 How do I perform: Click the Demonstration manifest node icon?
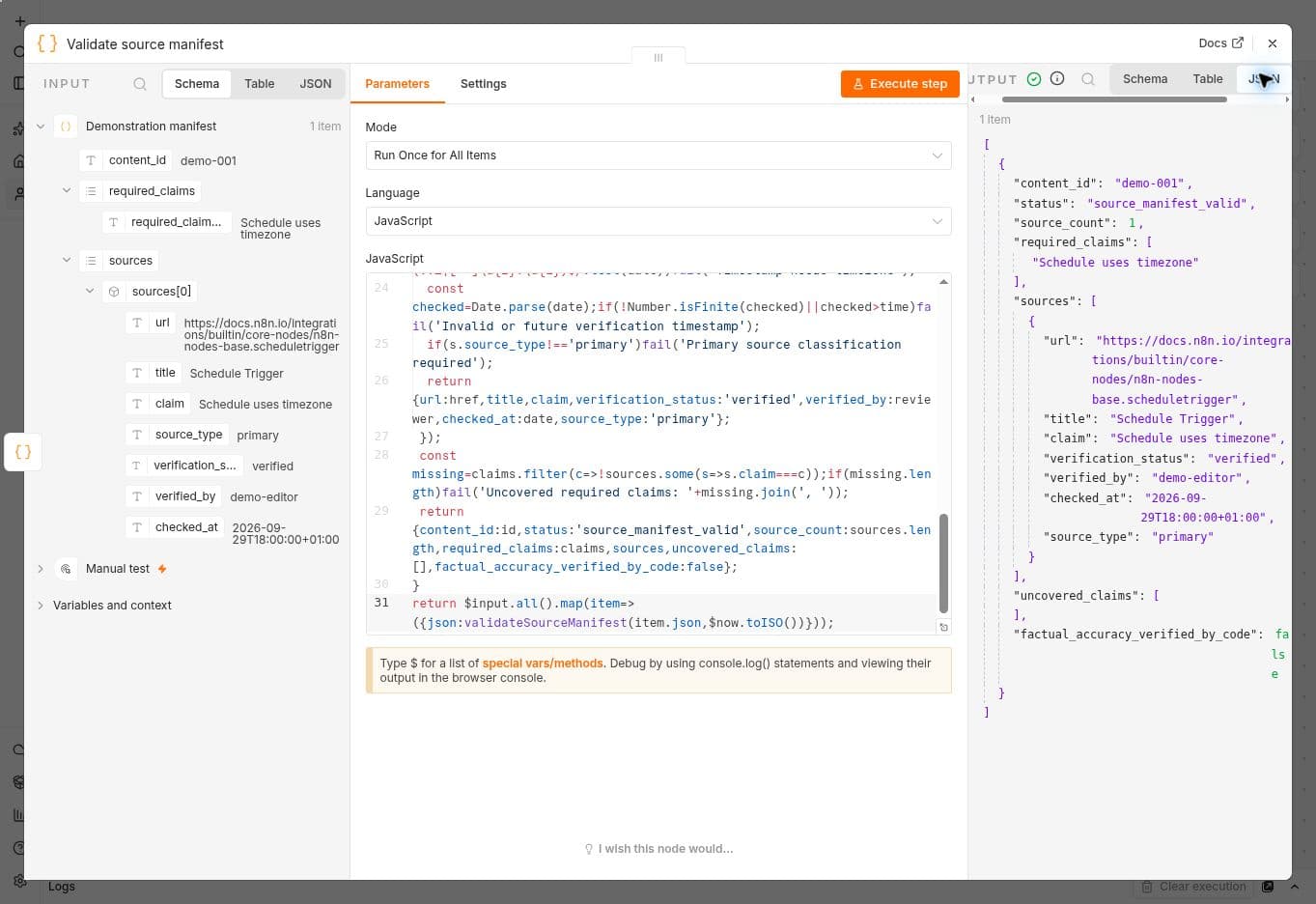pyautogui.click(x=66, y=127)
